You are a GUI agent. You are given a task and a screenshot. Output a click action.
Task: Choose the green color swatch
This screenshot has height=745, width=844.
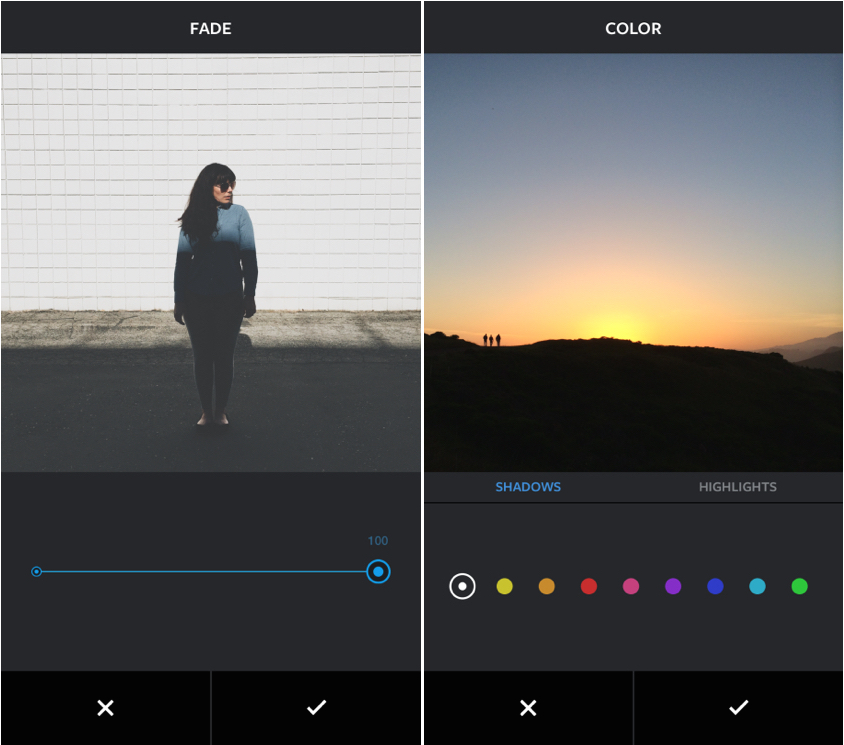799,586
